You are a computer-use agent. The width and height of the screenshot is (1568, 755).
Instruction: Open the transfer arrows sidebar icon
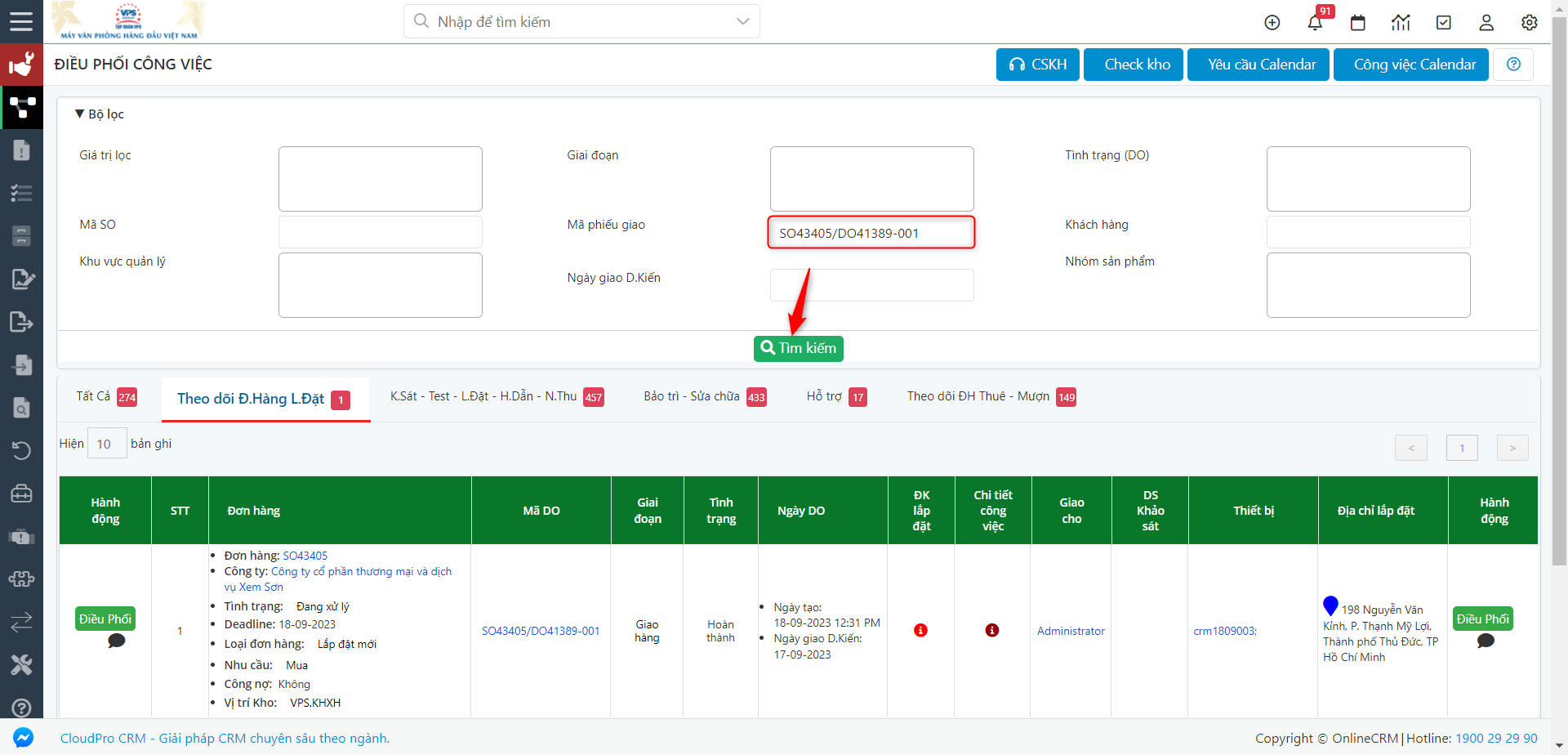(x=21, y=622)
